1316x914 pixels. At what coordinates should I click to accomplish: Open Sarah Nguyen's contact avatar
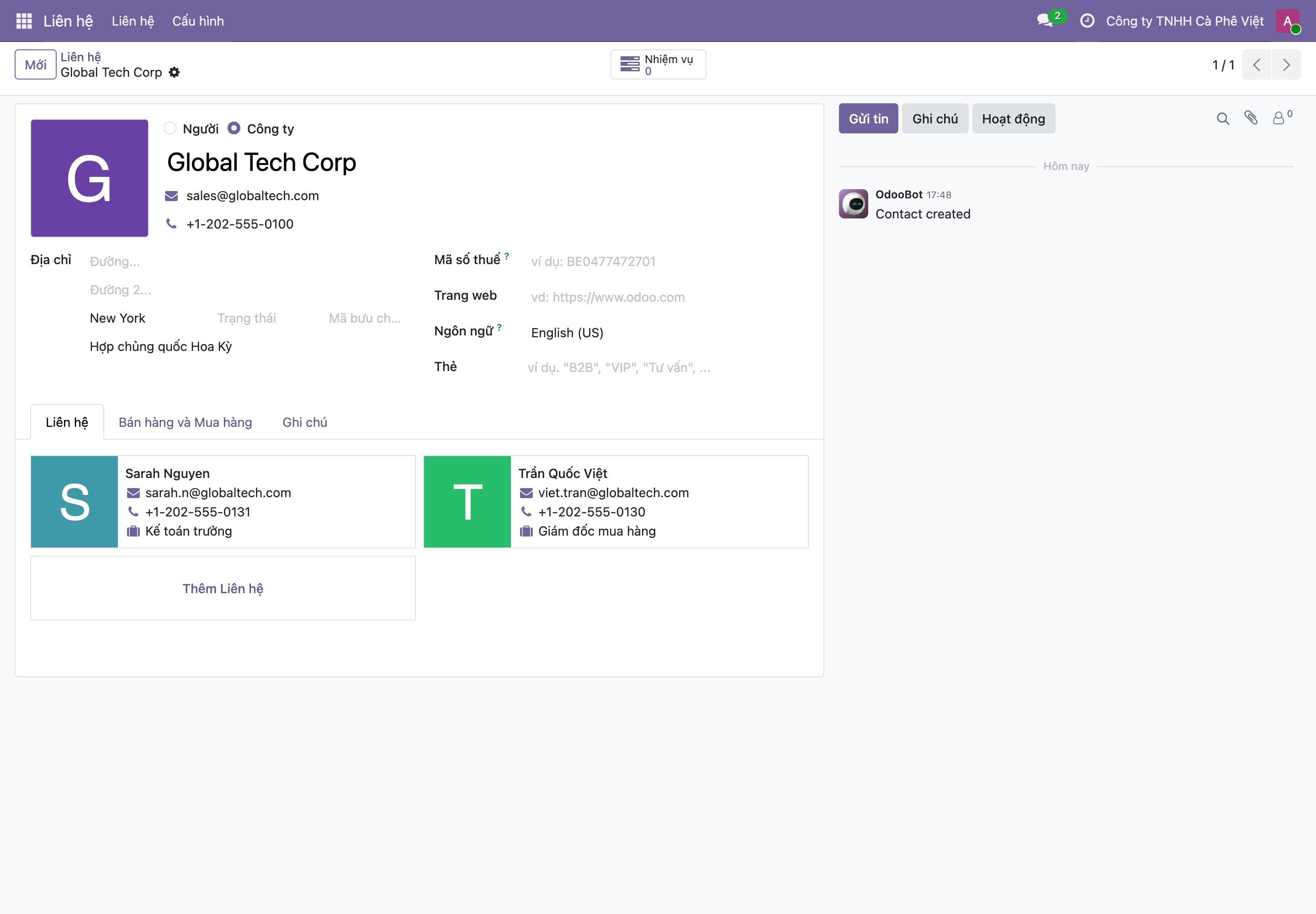(74, 502)
